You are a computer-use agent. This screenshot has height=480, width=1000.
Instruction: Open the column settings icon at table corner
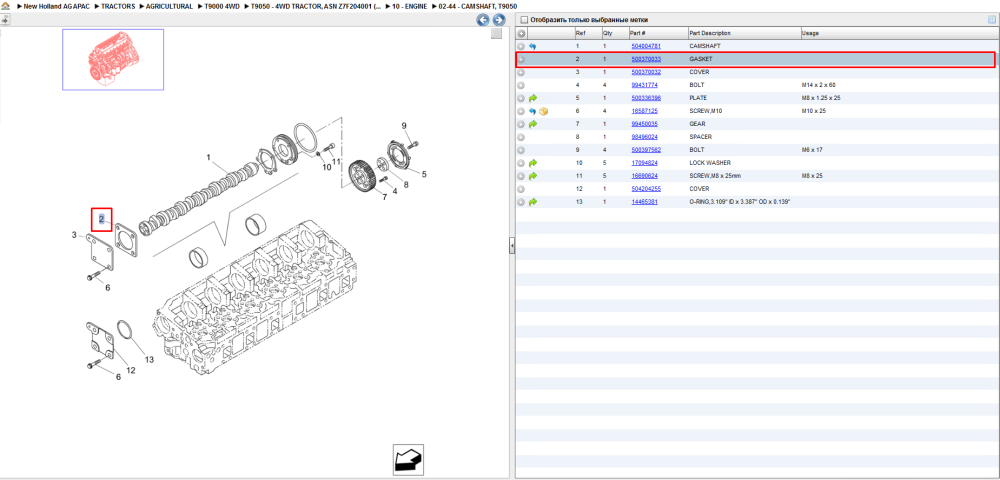point(992,20)
